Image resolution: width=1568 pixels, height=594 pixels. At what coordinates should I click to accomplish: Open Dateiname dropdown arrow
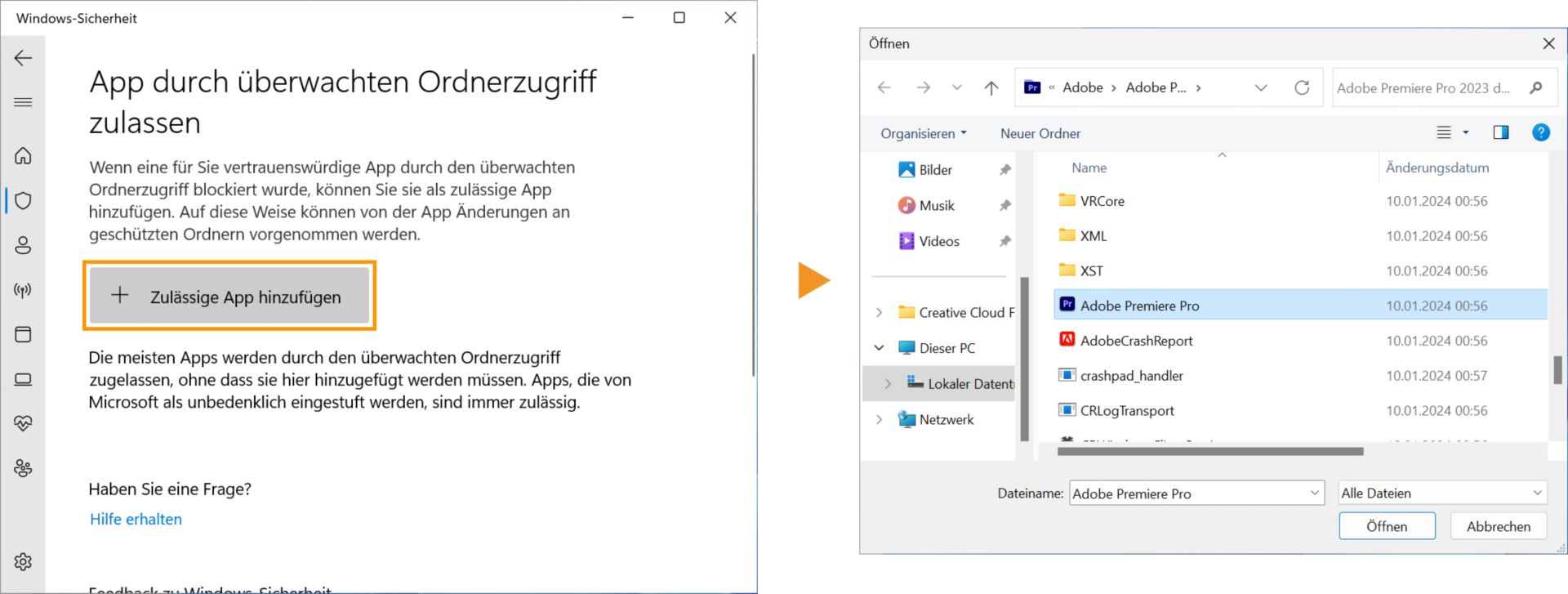[x=1315, y=493]
